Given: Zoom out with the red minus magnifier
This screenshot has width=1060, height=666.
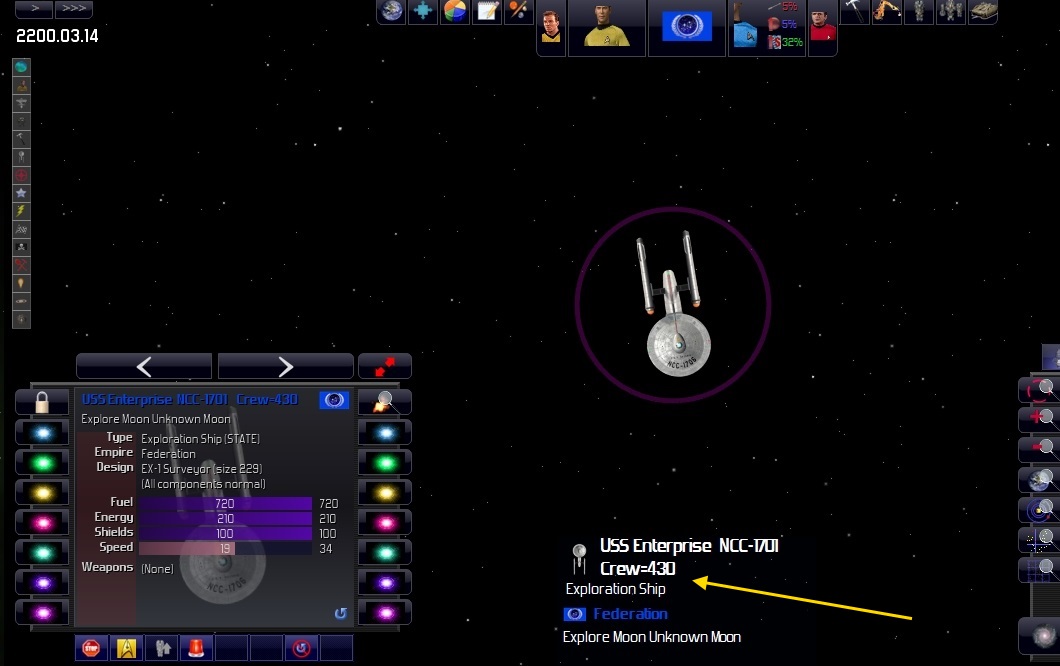Looking at the screenshot, I should [1040, 448].
